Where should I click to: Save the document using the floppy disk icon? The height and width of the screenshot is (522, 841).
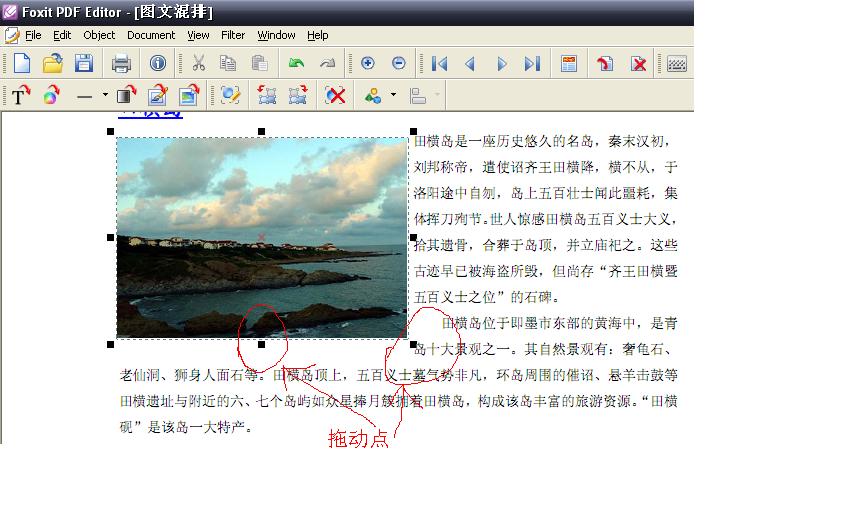click(x=84, y=64)
